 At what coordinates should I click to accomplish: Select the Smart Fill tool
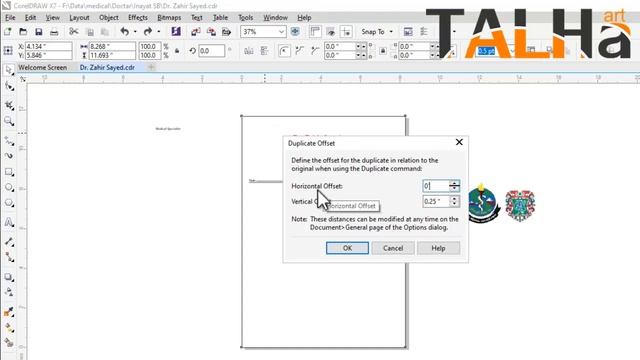[9, 343]
